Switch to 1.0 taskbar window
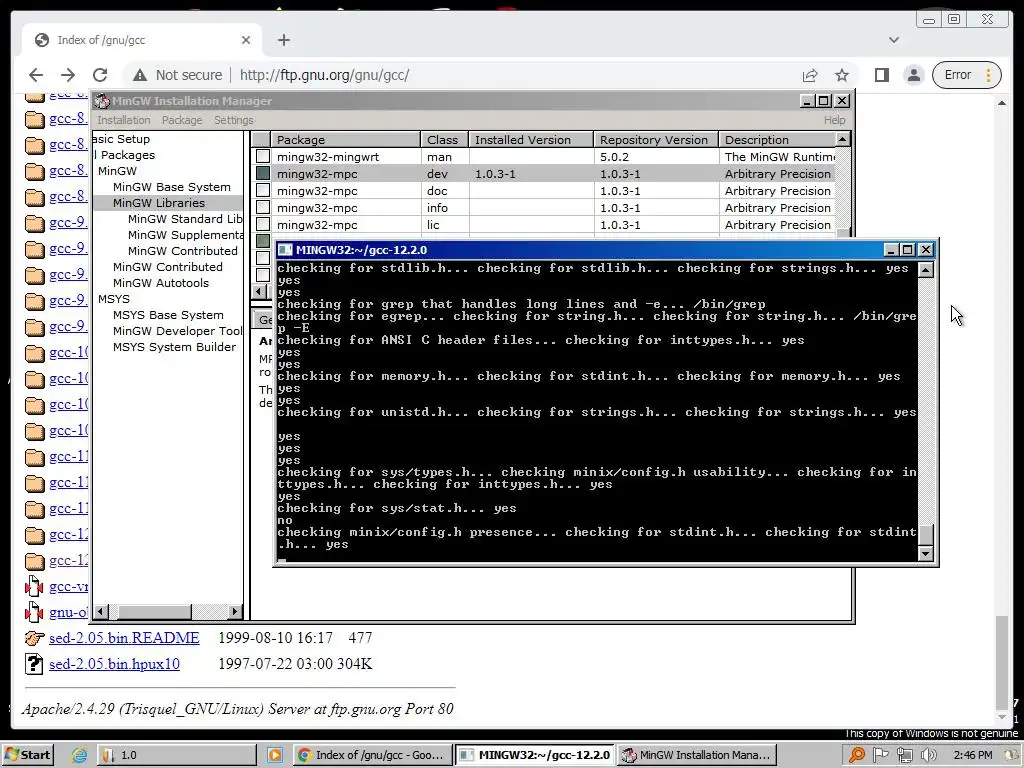 tap(176, 755)
